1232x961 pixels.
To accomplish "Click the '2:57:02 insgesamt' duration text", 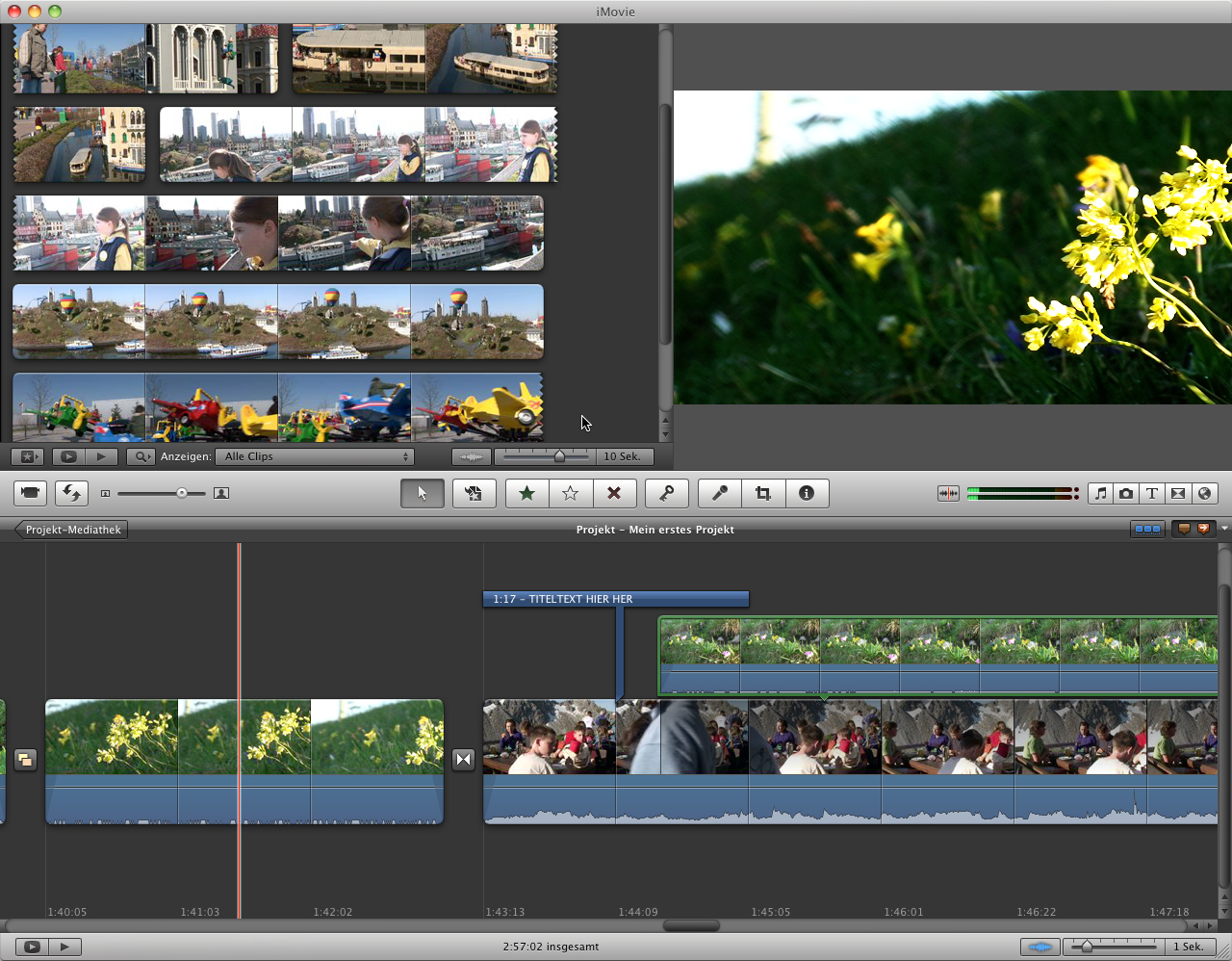I will [x=551, y=947].
